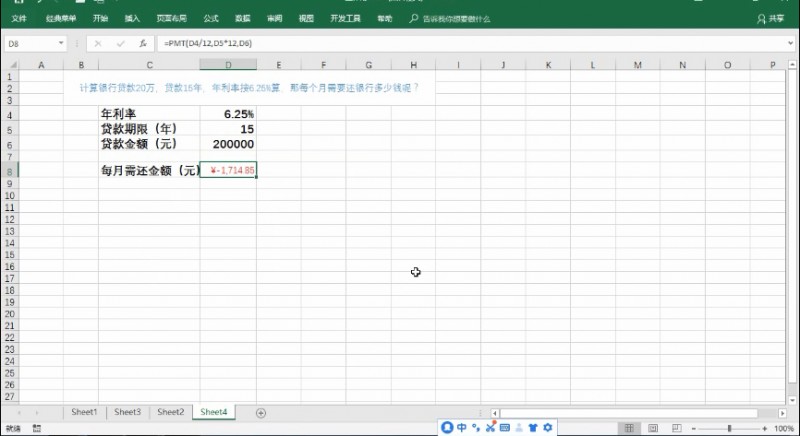Select column A header

(41, 65)
